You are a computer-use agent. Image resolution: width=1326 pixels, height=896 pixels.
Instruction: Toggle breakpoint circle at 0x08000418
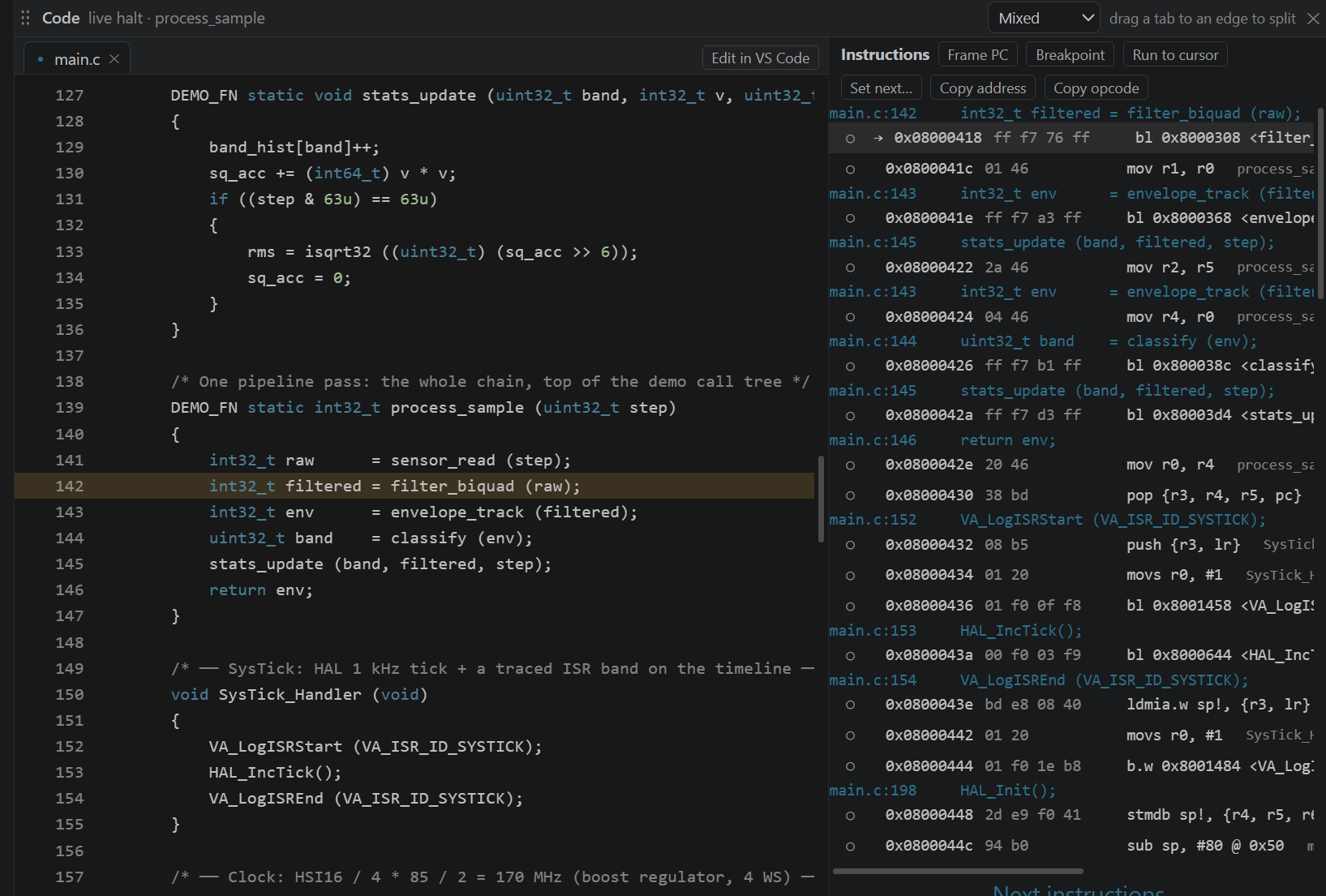(850, 139)
